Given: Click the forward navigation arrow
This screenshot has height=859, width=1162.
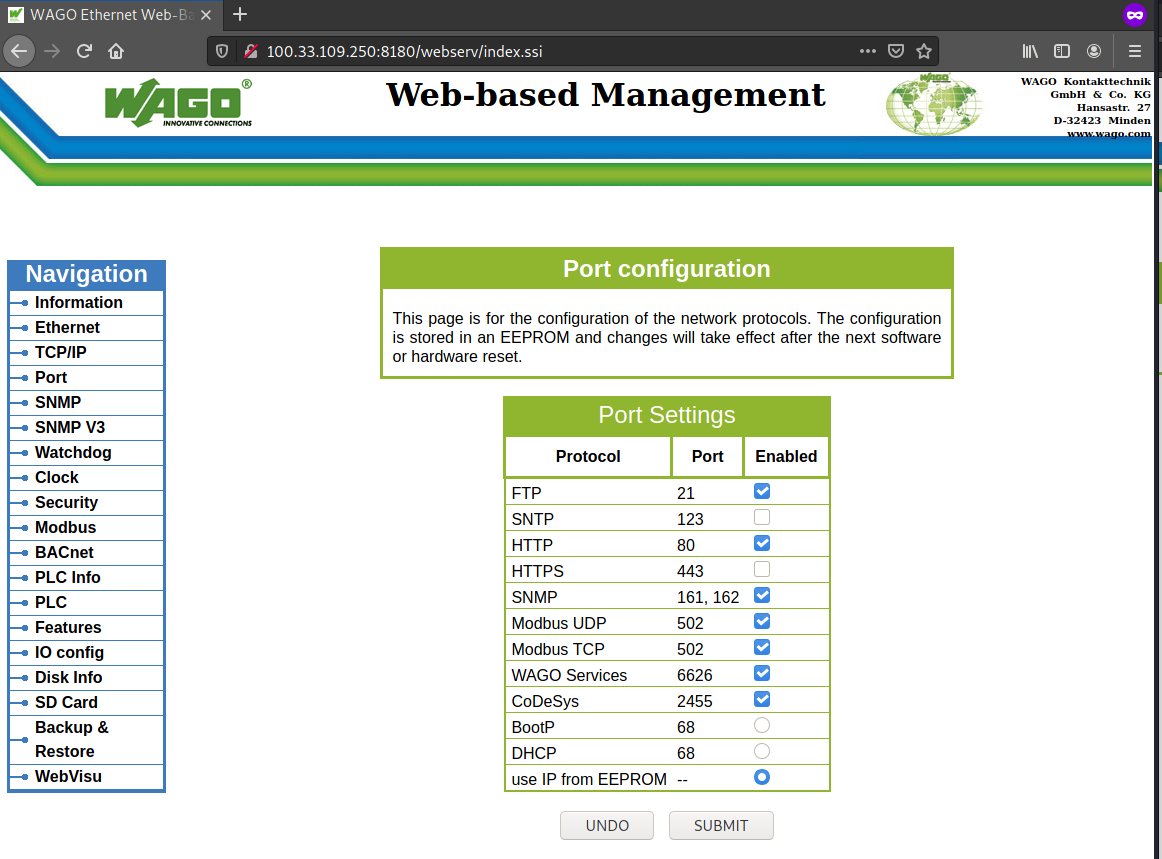Looking at the screenshot, I should [x=52, y=51].
